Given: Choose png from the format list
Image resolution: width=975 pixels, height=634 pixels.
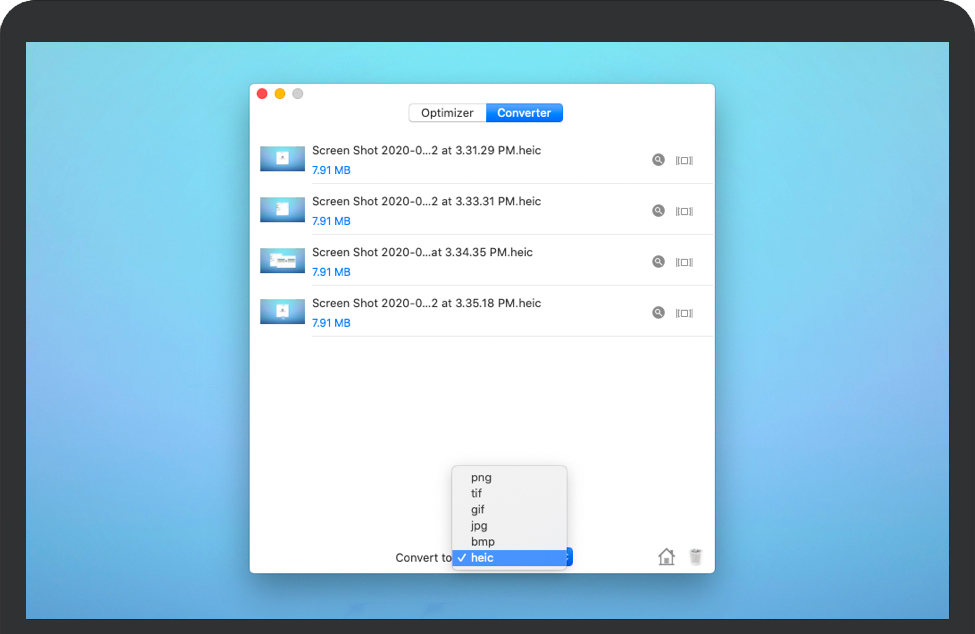Looking at the screenshot, I should pos(481,478).
